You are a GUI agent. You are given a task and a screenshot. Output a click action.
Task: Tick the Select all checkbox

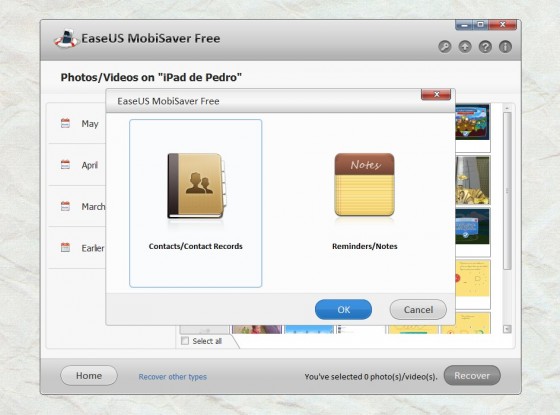(185, 341)
